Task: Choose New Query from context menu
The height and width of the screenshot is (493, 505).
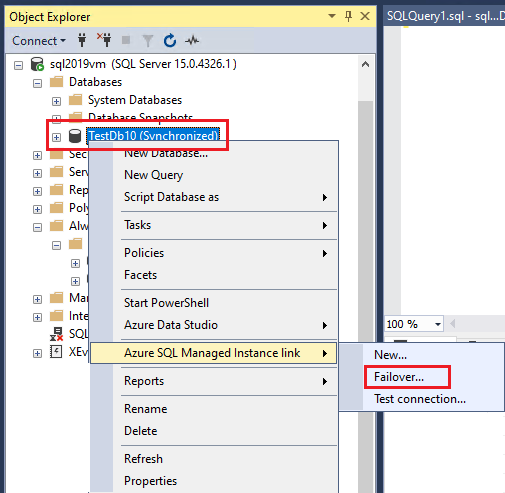Action: tap(213, 175)
